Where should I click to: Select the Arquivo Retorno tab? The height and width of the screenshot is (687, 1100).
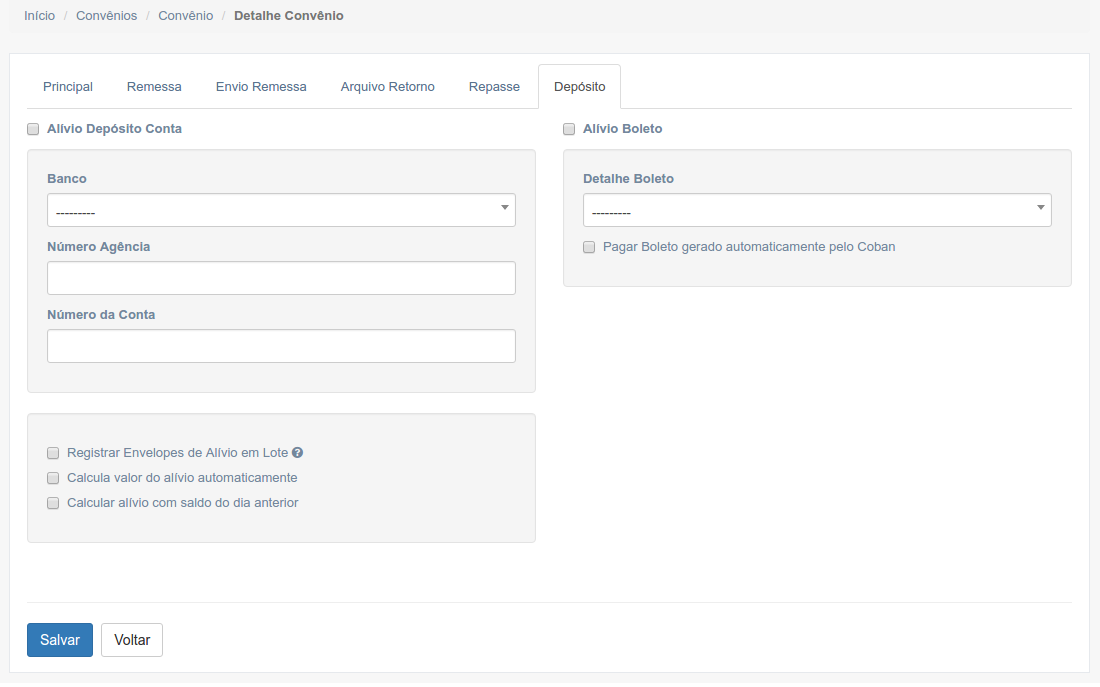click(x=387, y=87)
